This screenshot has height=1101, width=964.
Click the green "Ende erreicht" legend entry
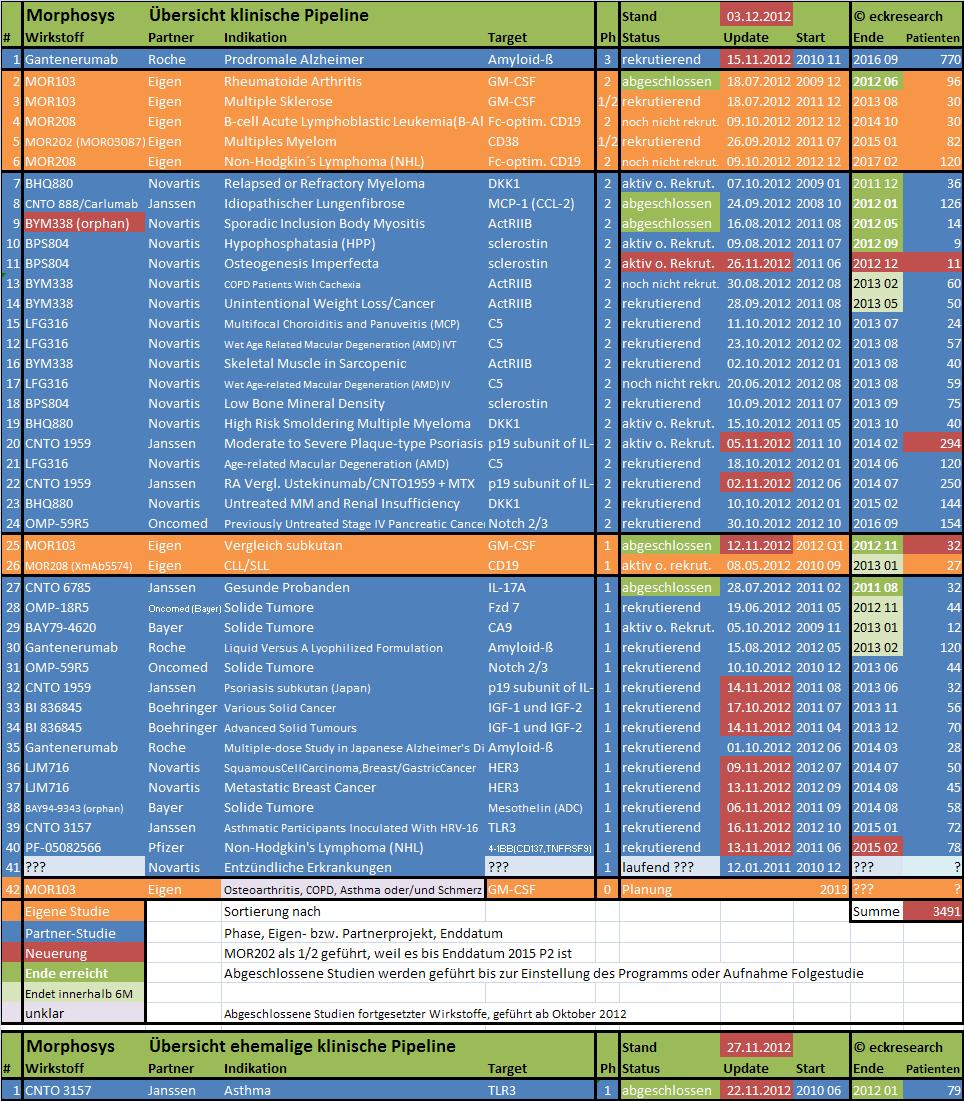point(72,972)
